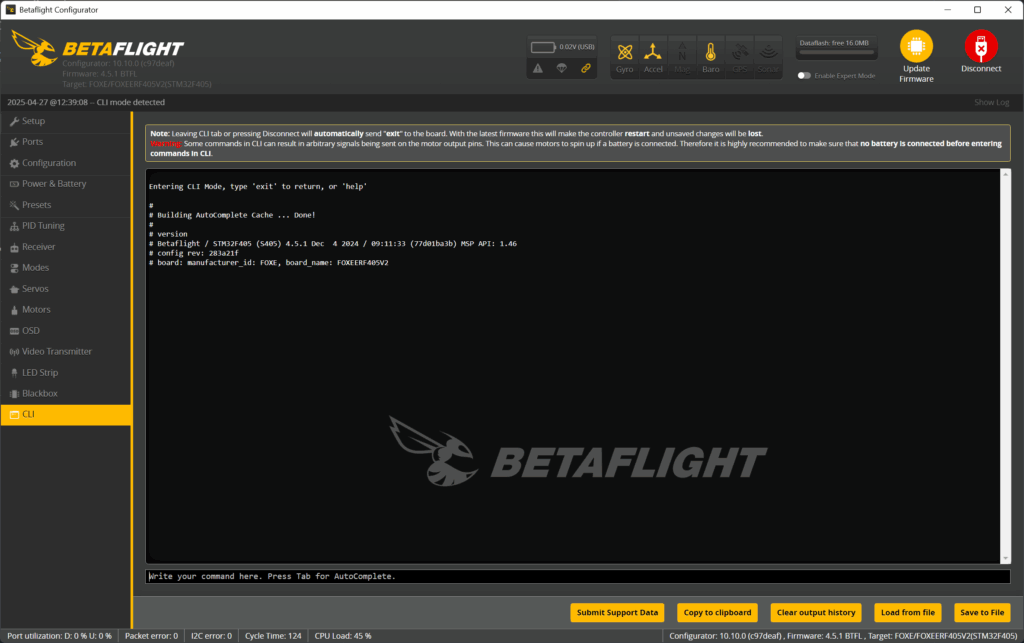
Task: Open the OSD tab
Action: tap(65, 331)
